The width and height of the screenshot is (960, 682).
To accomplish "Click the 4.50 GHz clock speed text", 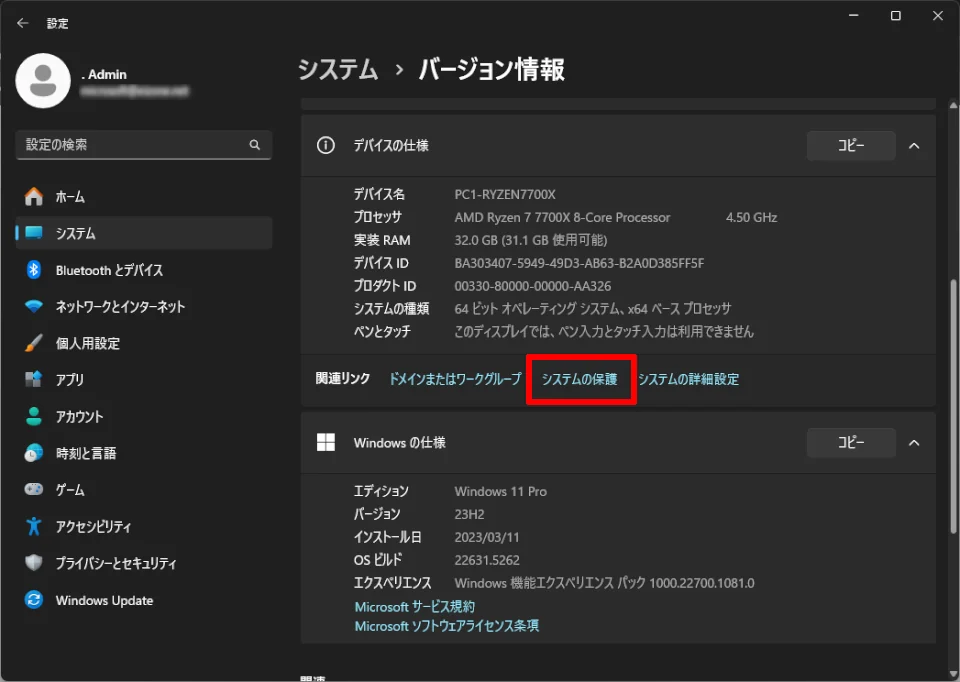I will click(752, 217).
